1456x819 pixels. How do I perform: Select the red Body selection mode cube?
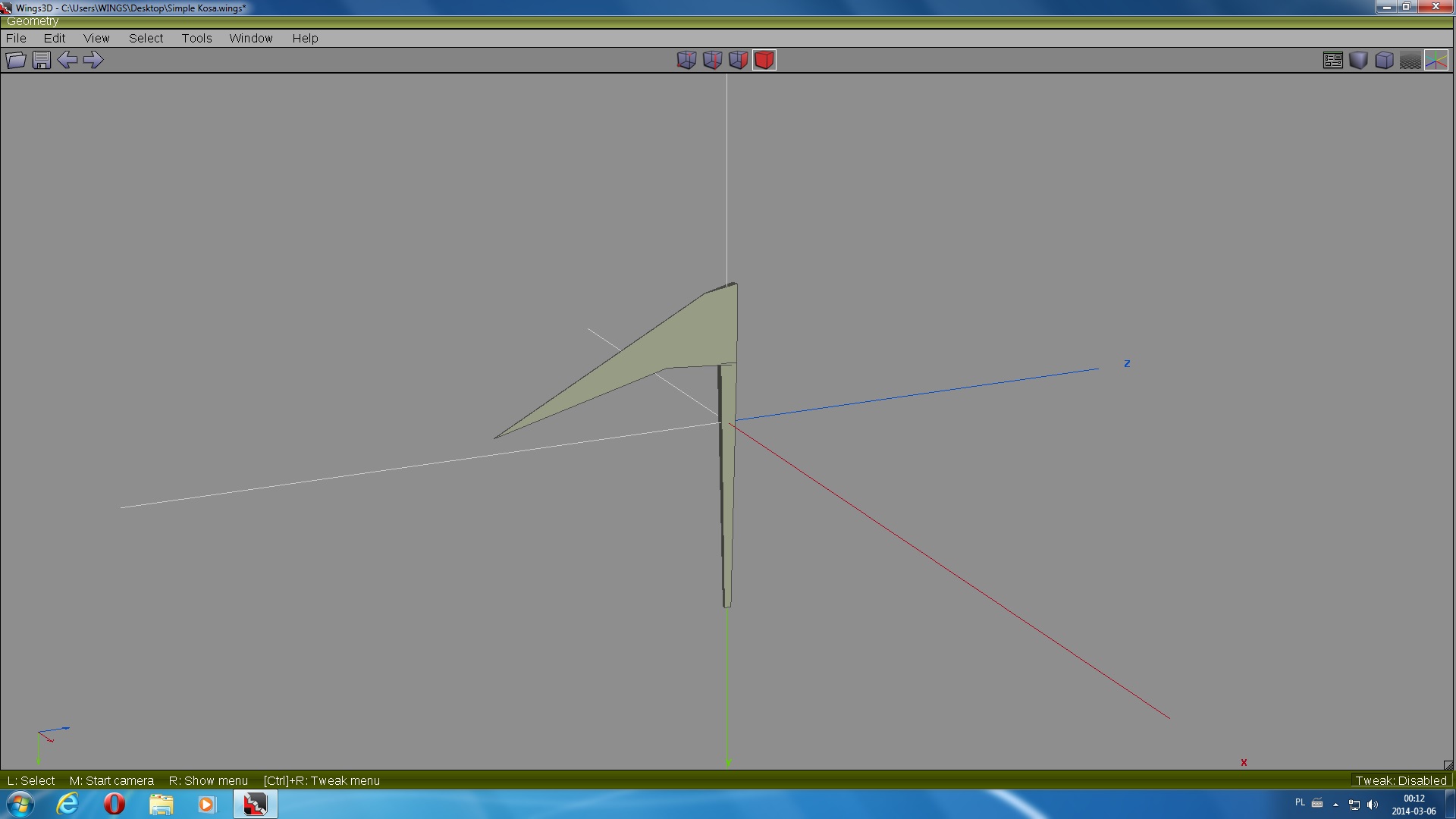(x=764, y=60)
